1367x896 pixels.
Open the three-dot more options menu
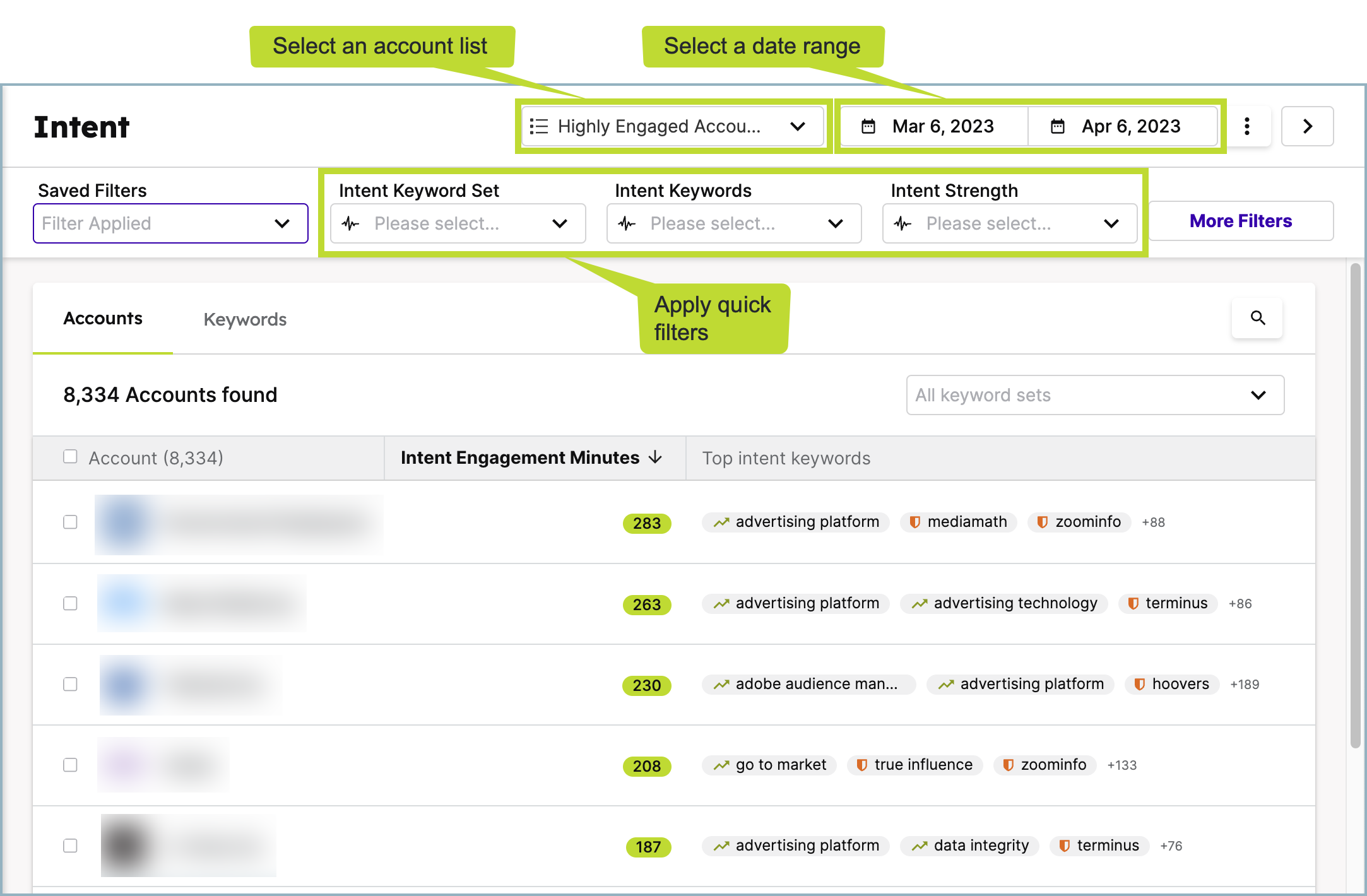tap(1246, 126)
